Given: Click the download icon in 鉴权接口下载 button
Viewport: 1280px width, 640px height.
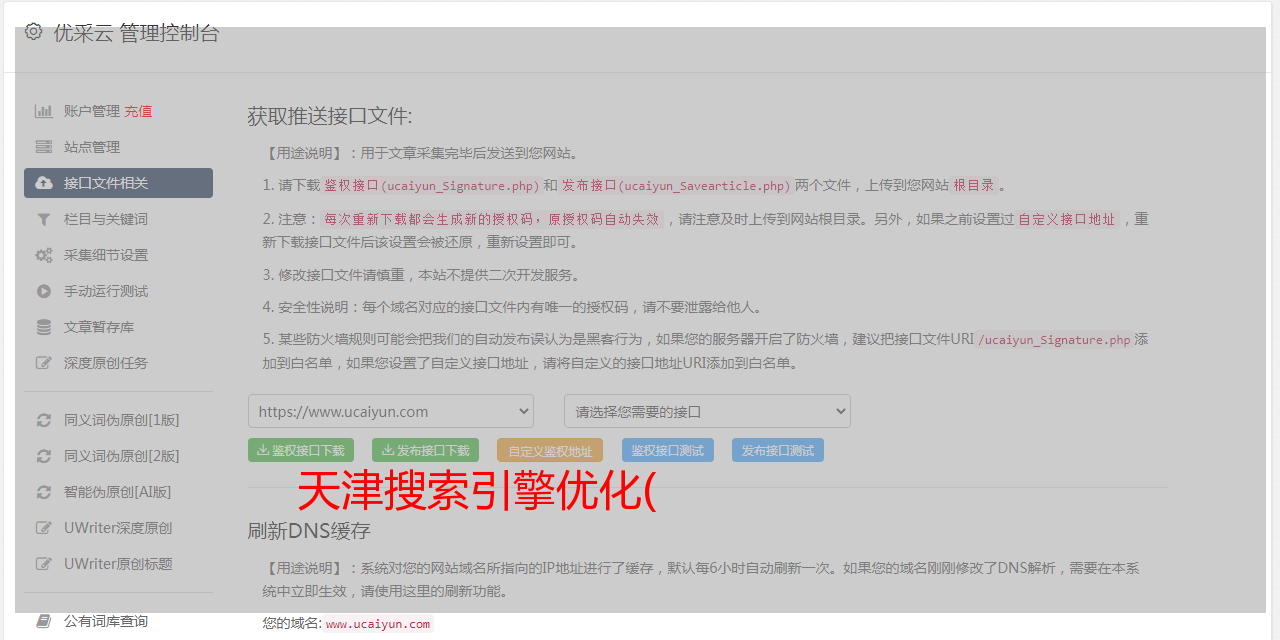Looking at the screenshot, I should (x=263, y=450).
